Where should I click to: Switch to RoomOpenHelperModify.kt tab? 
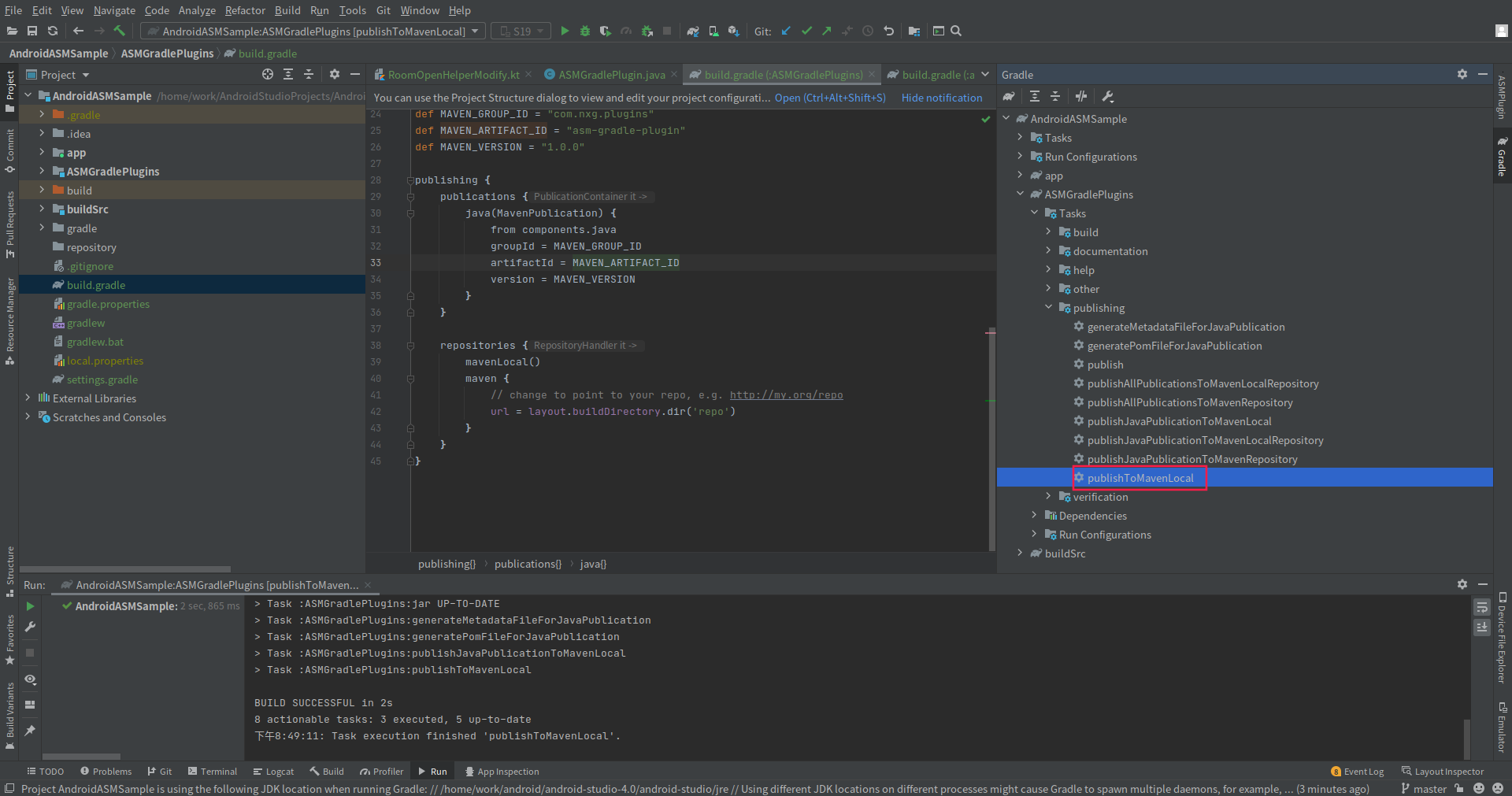coord(453,75)
